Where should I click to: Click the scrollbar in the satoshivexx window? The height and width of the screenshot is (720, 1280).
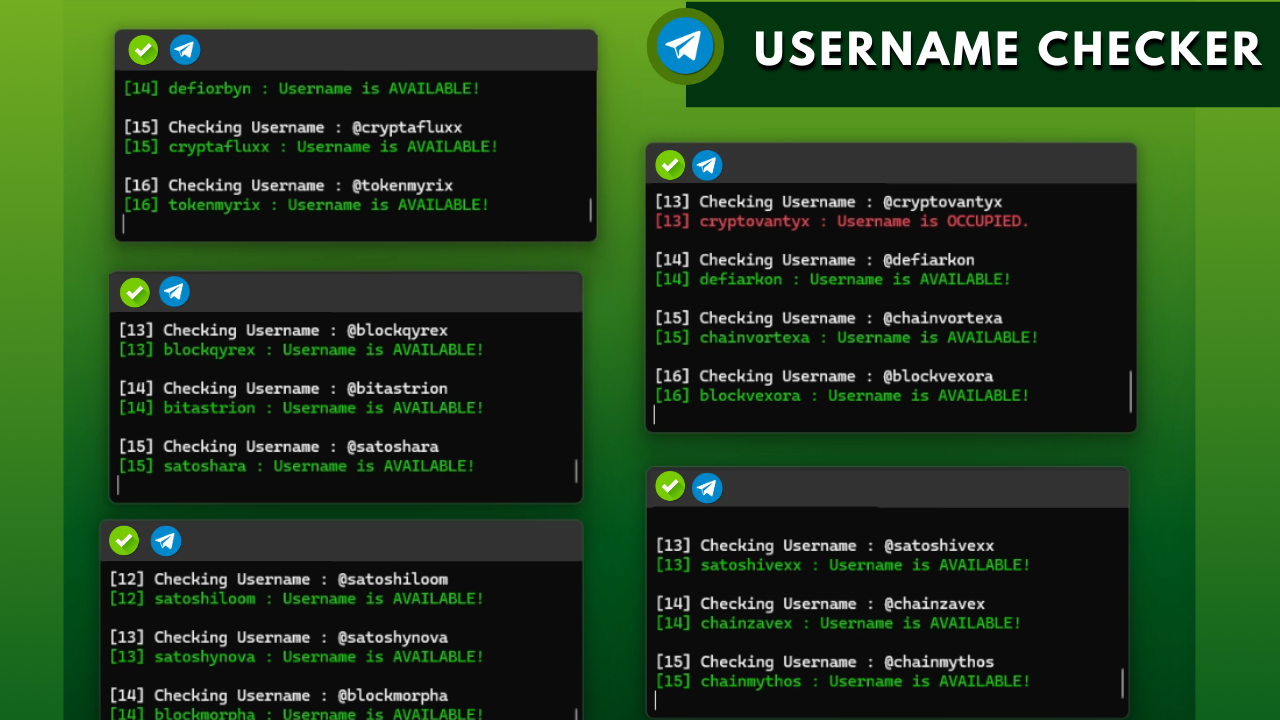pos(1123,683)
